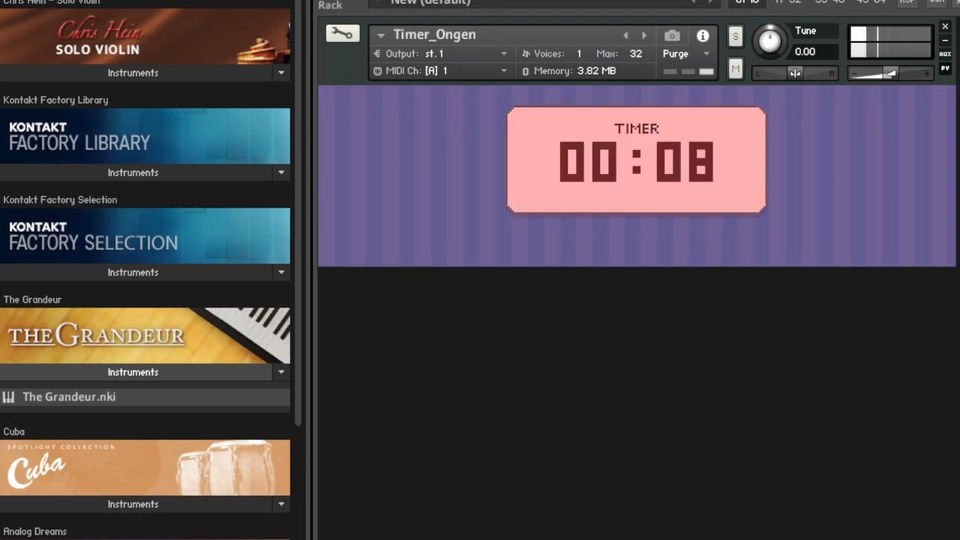Select the Kontakt Factory Selection banner
The height and width of the screenshot is (540, 960).
145,236
